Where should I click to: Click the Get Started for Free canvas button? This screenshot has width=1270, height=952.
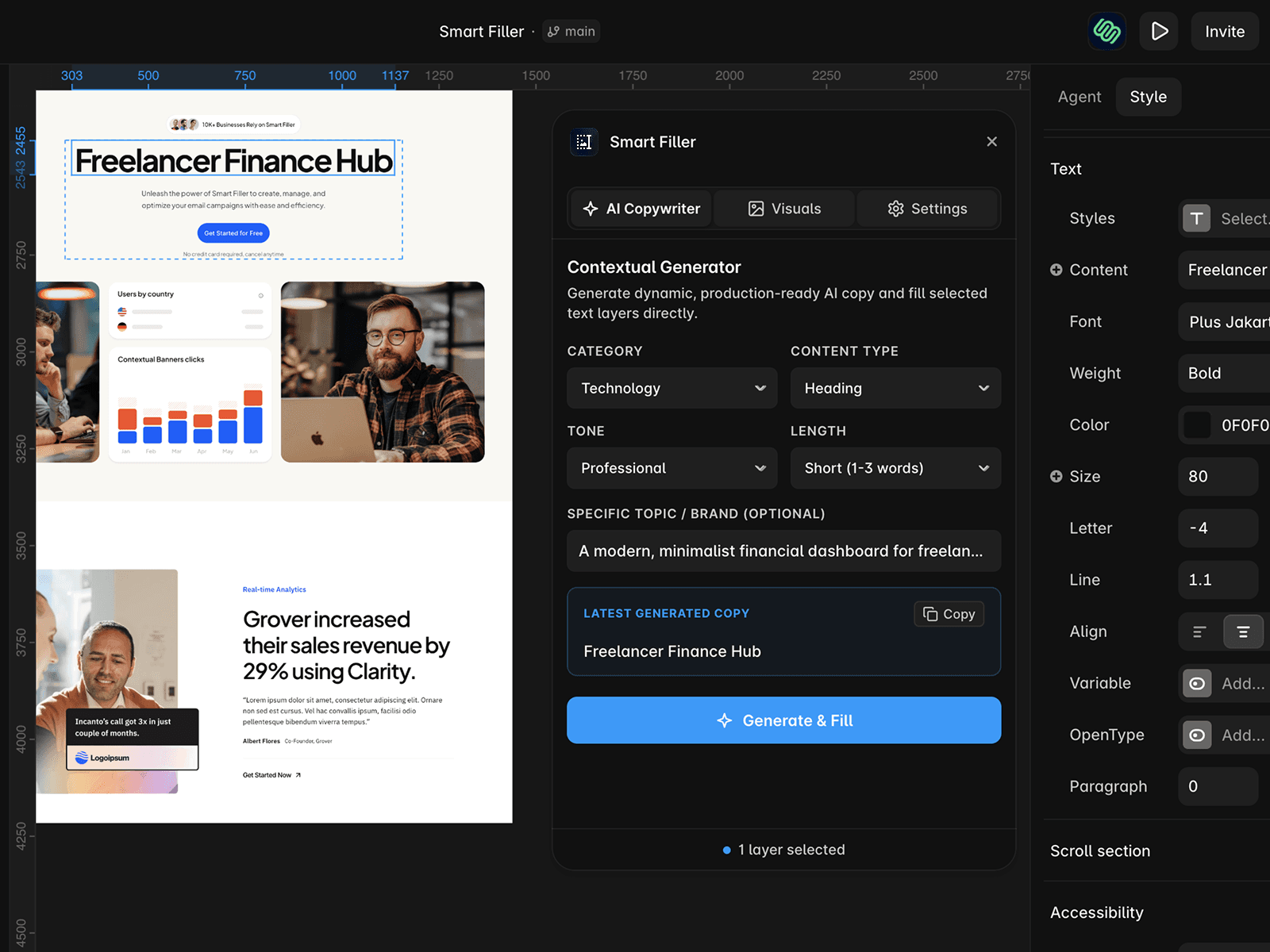(233, 233)
